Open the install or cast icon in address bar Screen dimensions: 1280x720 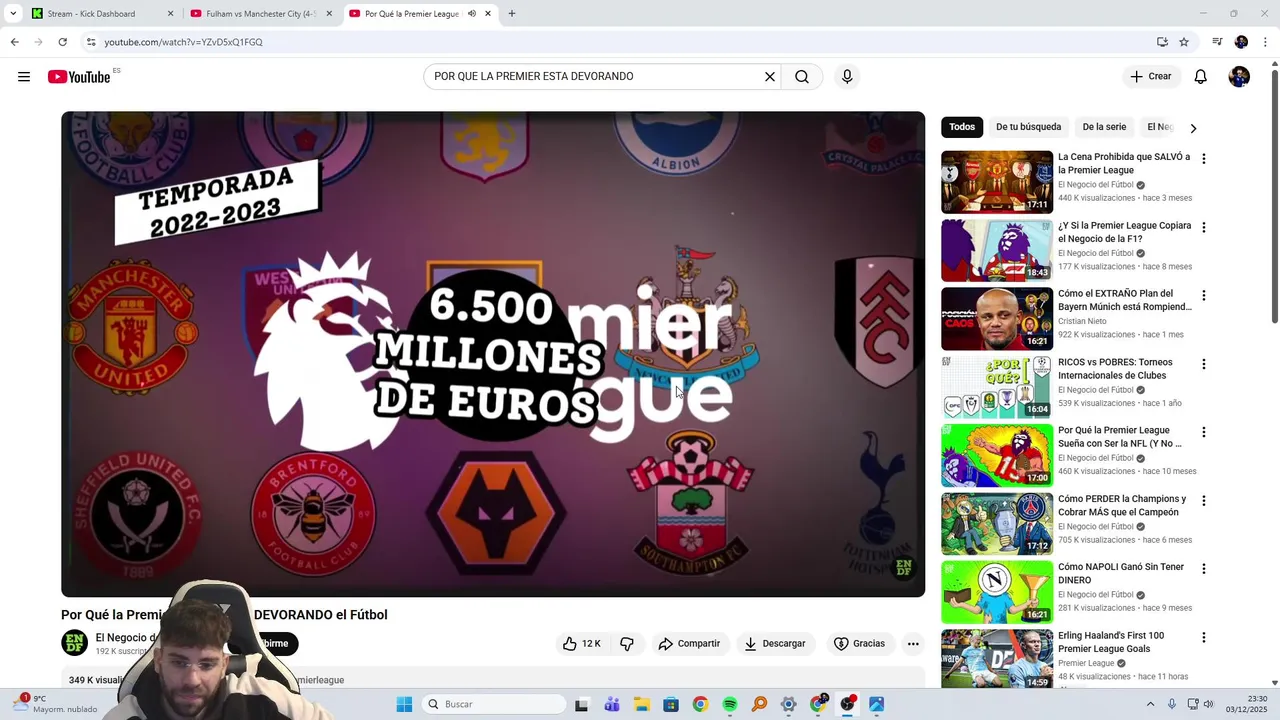point(1162,42)
